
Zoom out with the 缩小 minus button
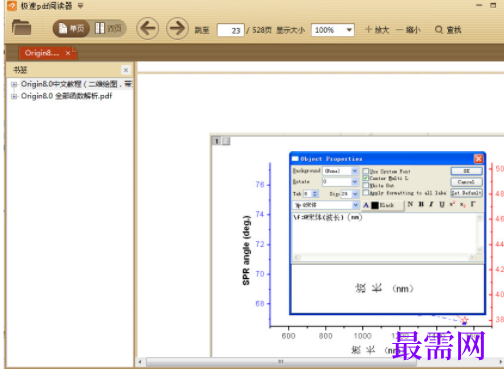(408, 30)
